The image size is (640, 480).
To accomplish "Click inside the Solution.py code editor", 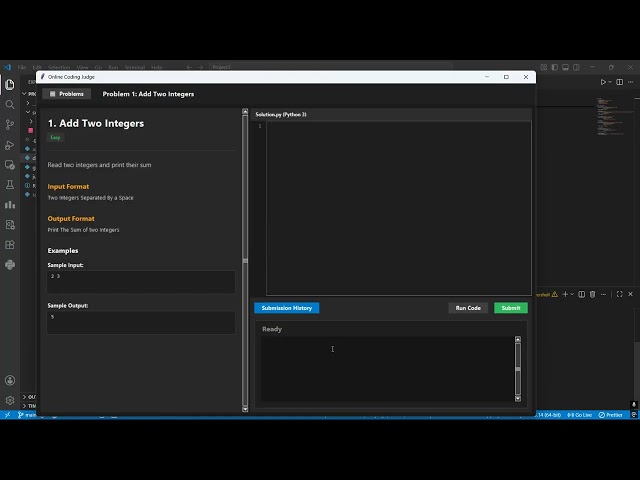I will (398, 208).
